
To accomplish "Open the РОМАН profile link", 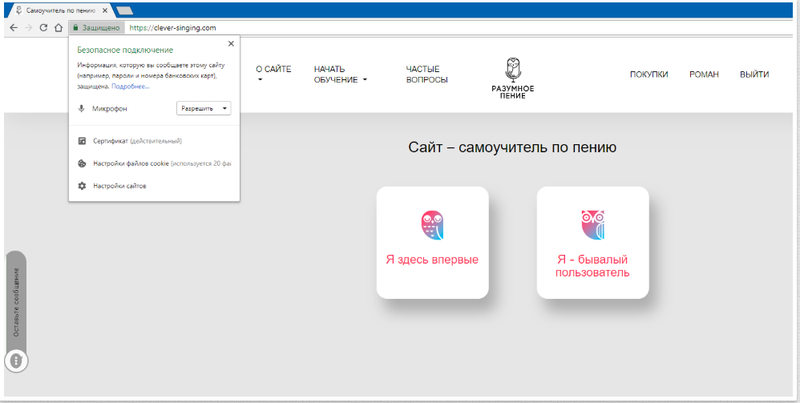I will click(x=704, y=74).
